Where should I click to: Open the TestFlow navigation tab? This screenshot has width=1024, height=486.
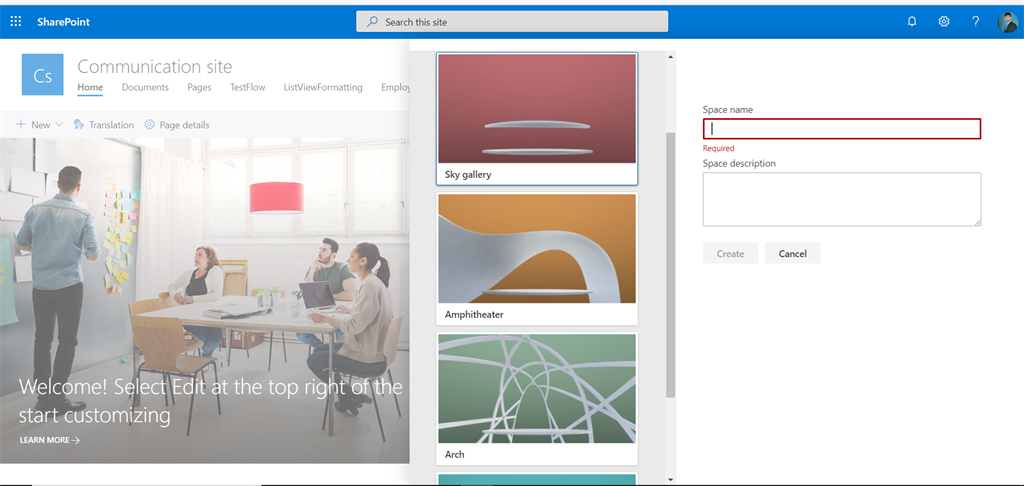coord(248,88)
